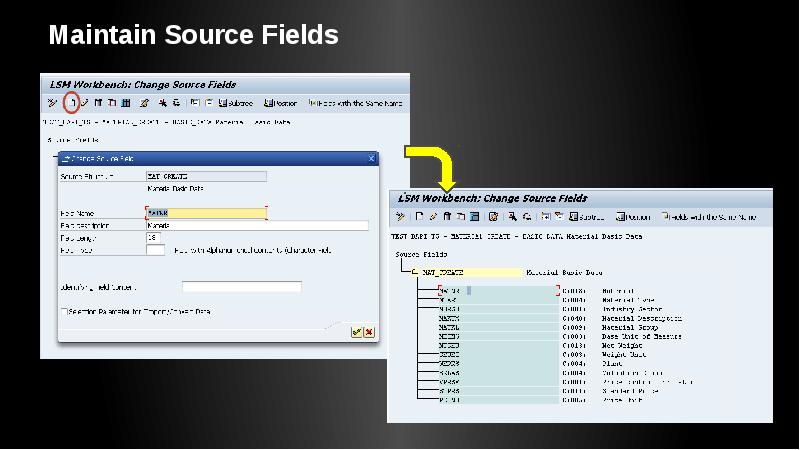Confirm dialog with the green checkmark button
The height and width of the screenshot is (450, 800).
[357, 332]
